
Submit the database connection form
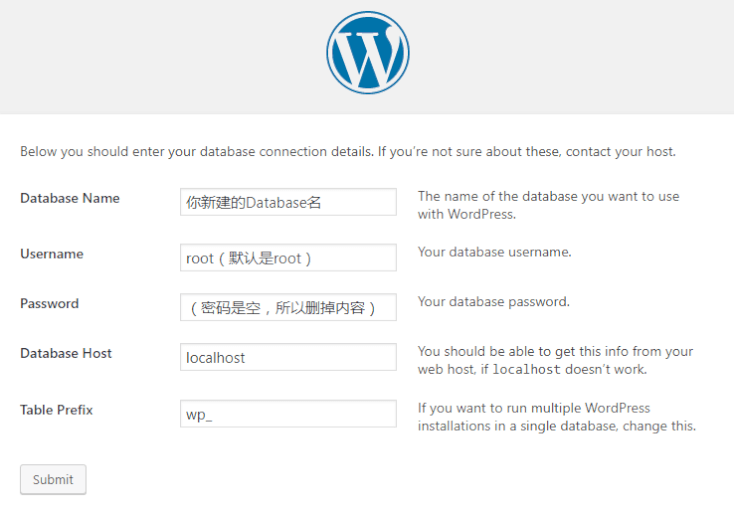[x=53, y=479]
